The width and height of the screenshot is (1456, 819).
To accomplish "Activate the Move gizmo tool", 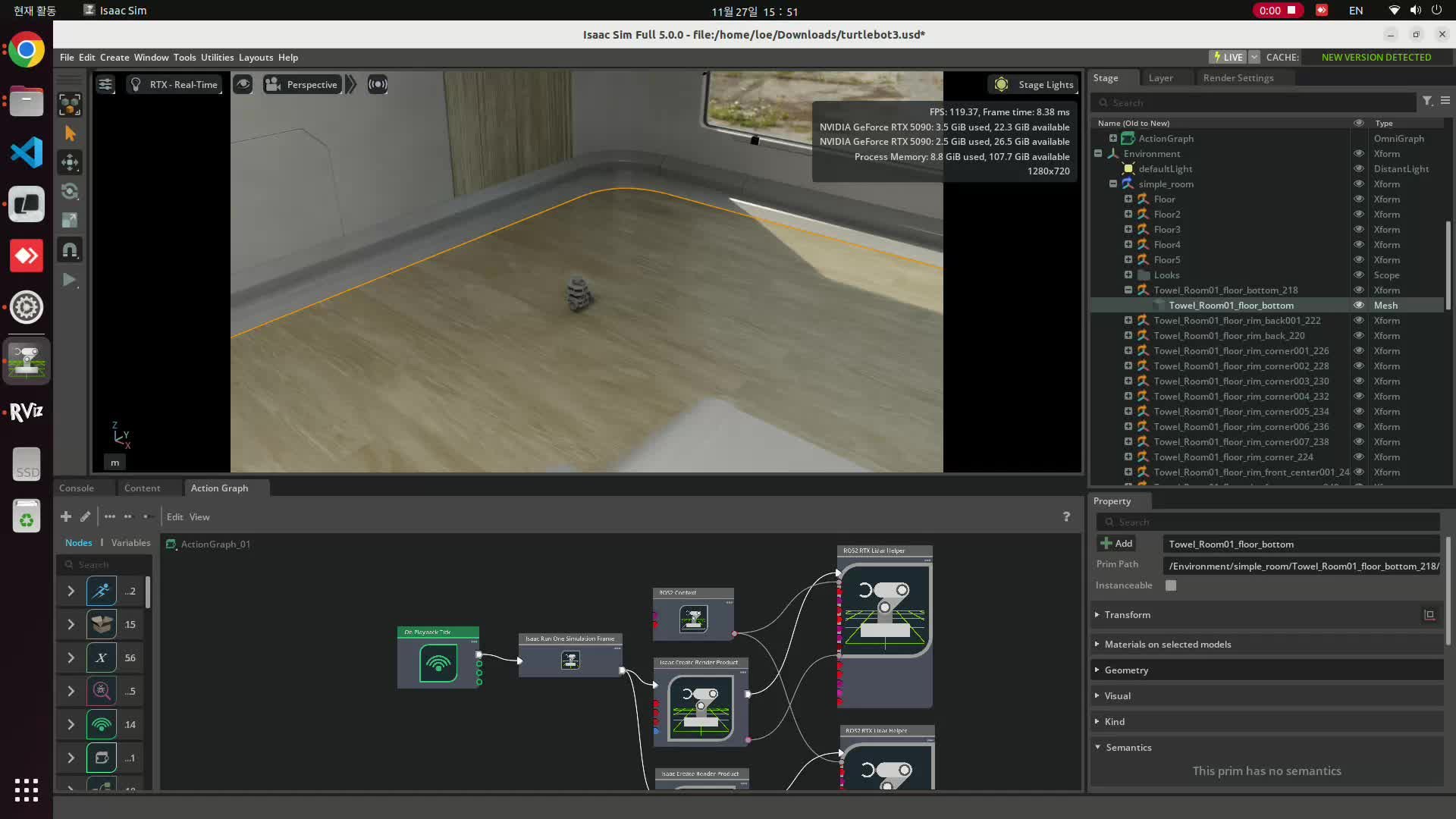I will tap(70, 162).
